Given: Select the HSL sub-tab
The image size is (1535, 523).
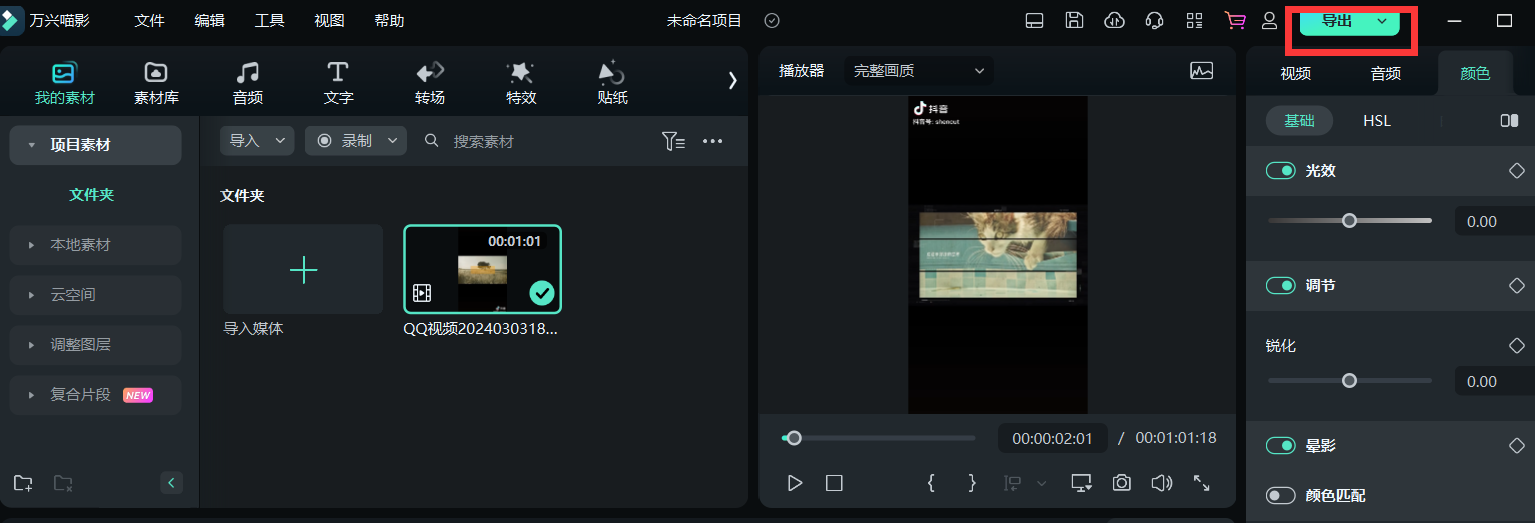Looking at the screenshot, I should pos(1377,121).
